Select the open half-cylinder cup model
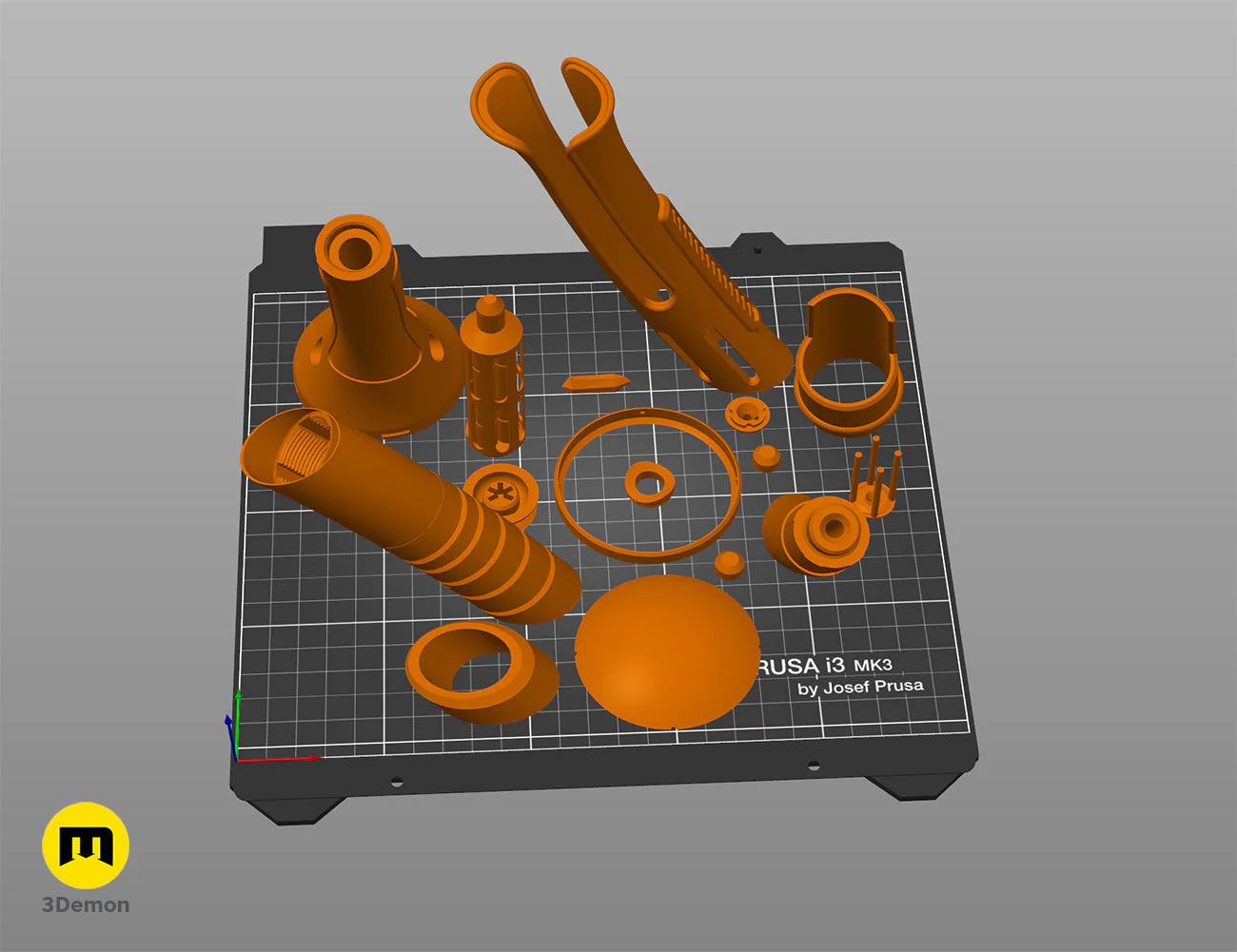This screenshot has height=952, width=1237. pyautogui.click(x=847, y=362)
